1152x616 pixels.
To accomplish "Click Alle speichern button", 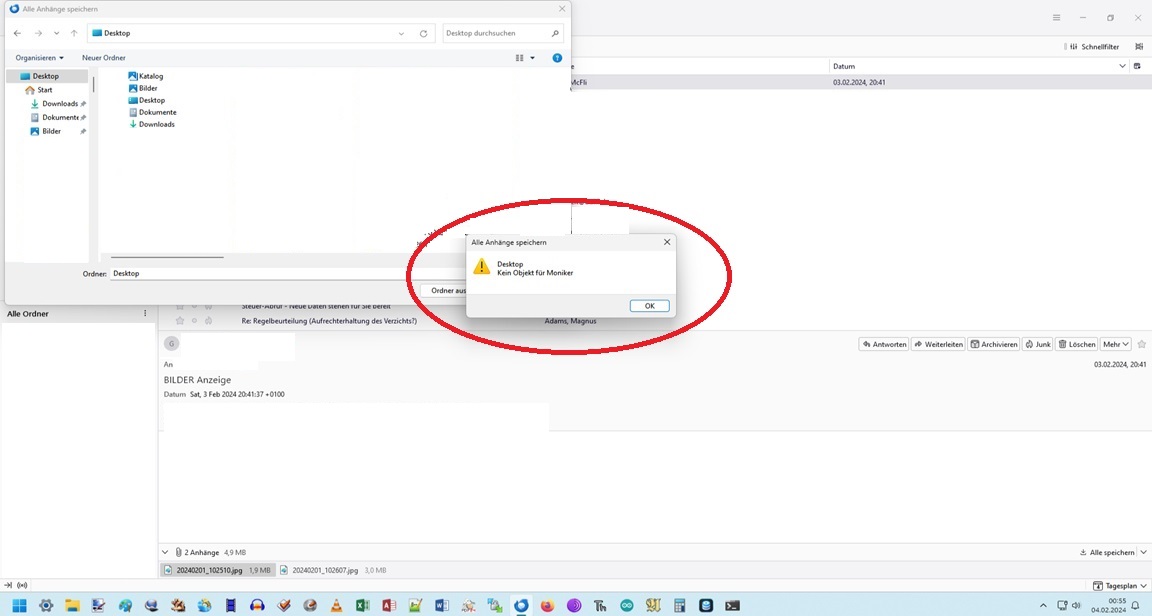I will tap(1106, 552).
